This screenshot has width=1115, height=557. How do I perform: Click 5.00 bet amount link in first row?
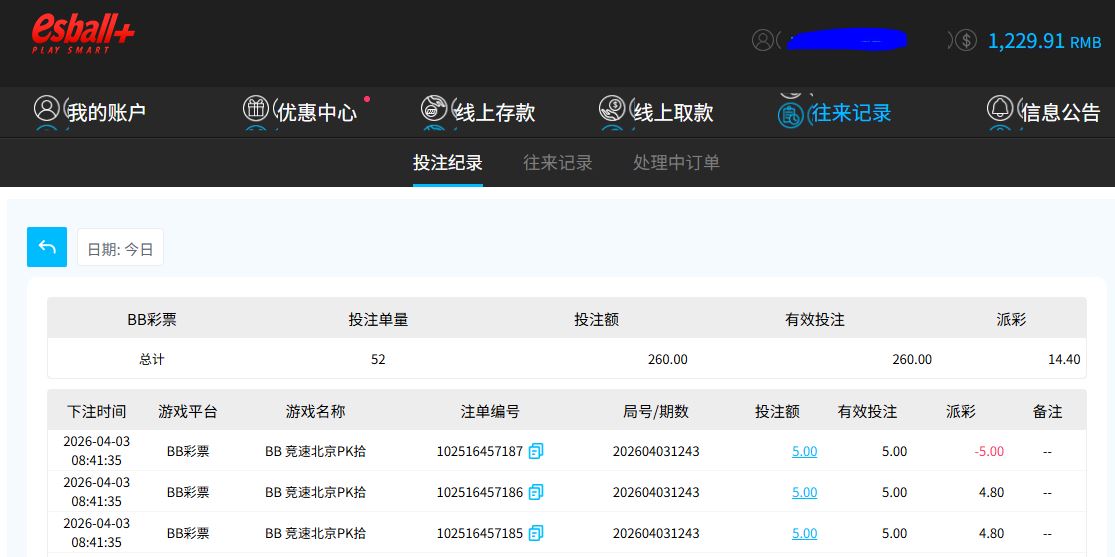[x=804, y=451]
